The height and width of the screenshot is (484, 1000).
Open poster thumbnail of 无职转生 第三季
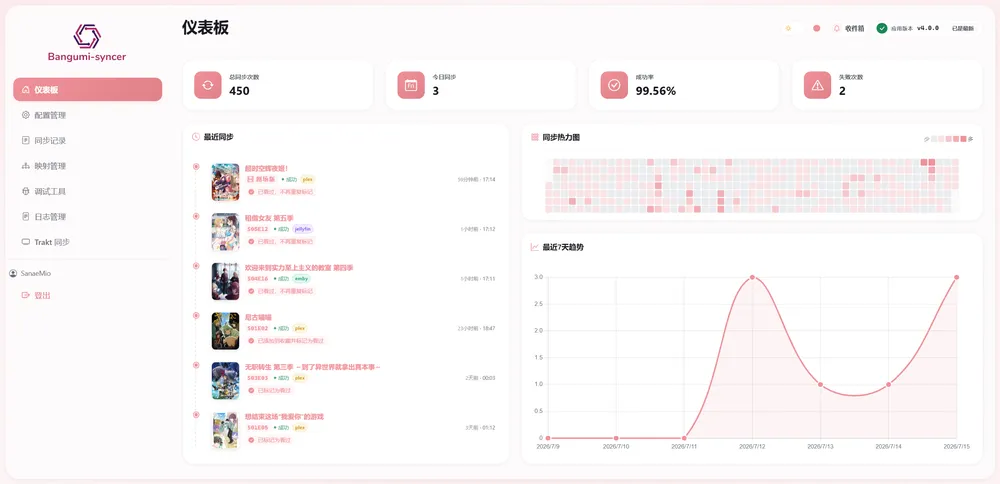225,381
